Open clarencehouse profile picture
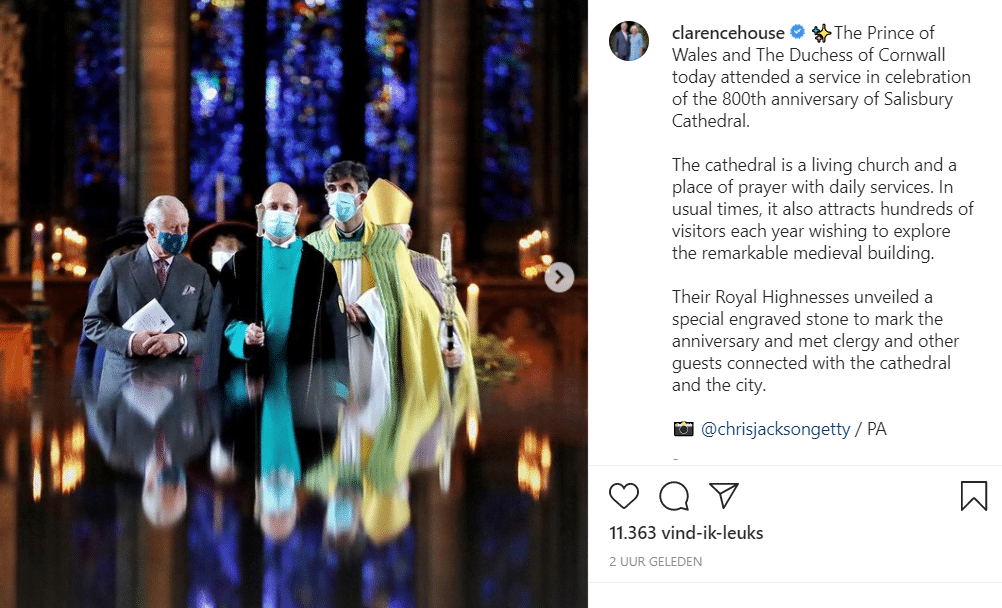This screenshot has width=1002, height=608. point(629,41)
